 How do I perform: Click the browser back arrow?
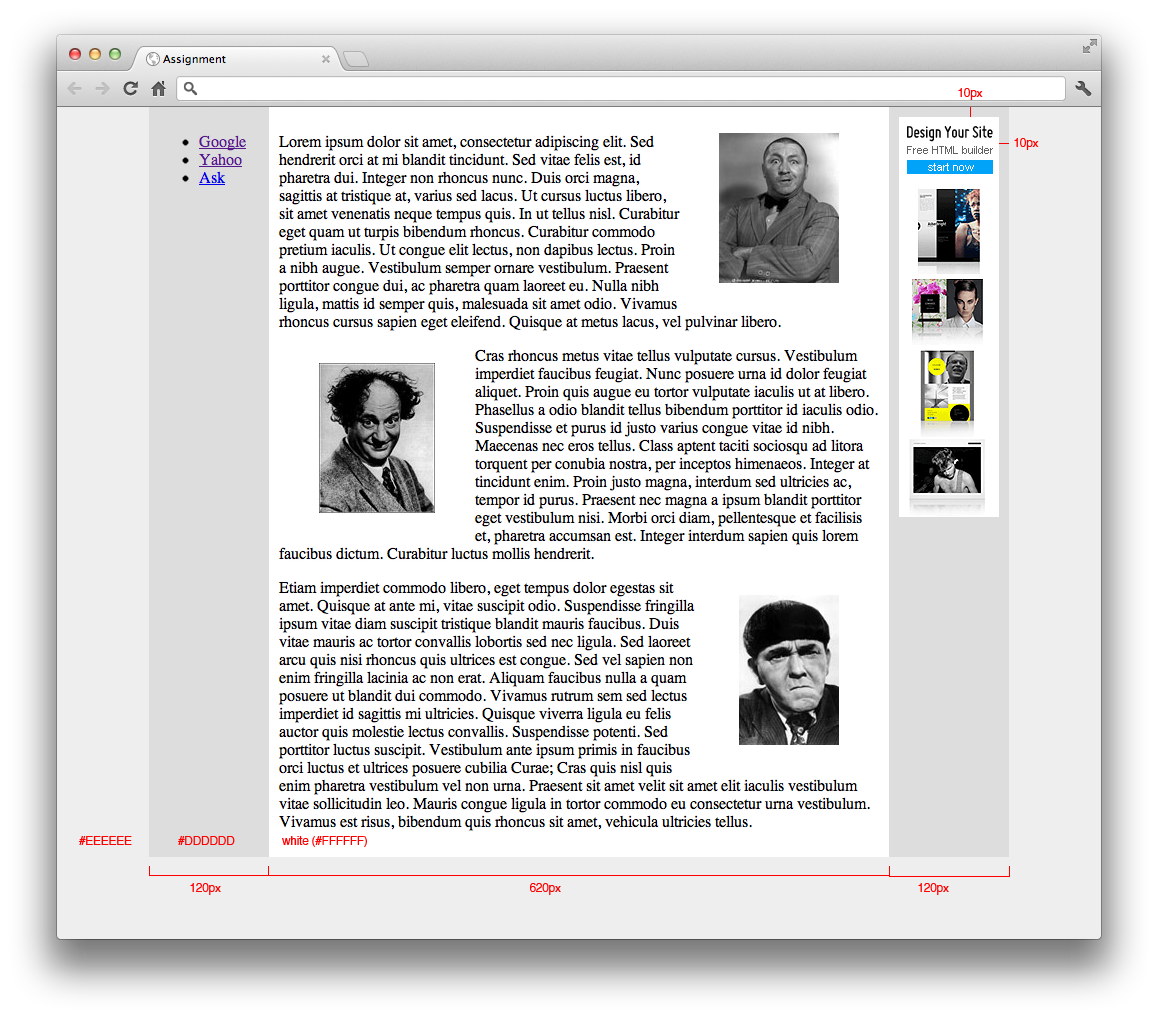coord(75,89)
